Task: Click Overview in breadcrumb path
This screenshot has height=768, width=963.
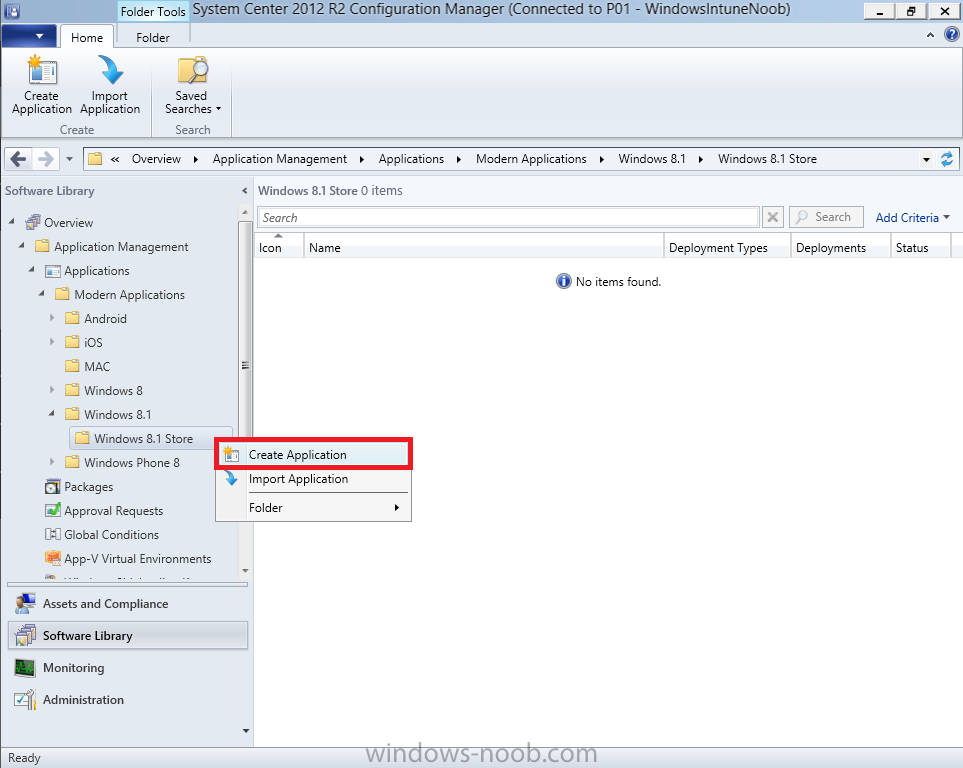Action: [x=156, y=159]
